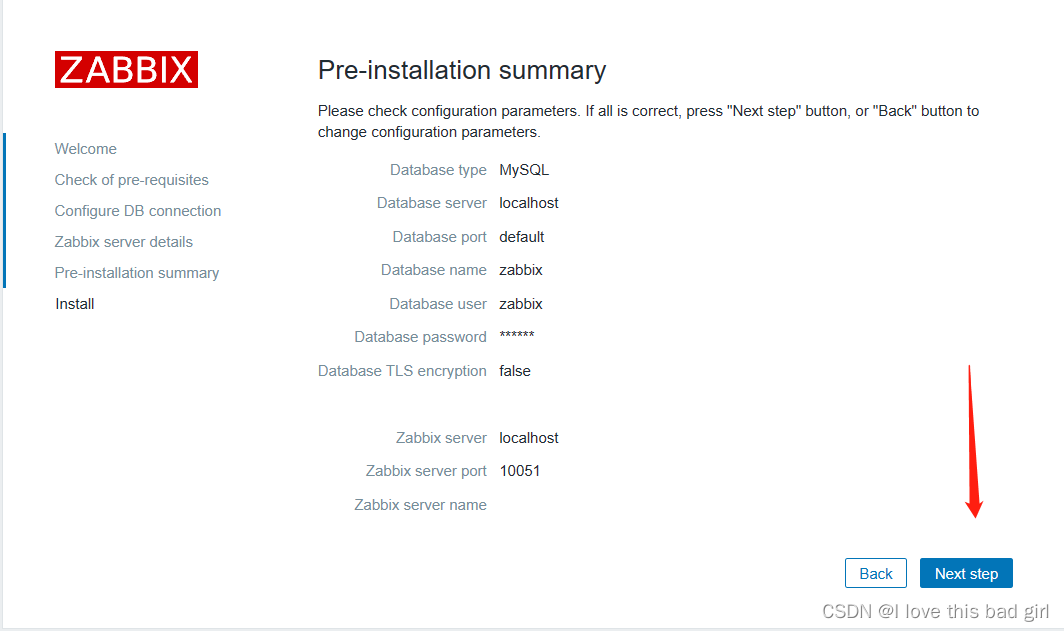
Task: Select the Pre-installation summary step
Action: coord(137,272)
